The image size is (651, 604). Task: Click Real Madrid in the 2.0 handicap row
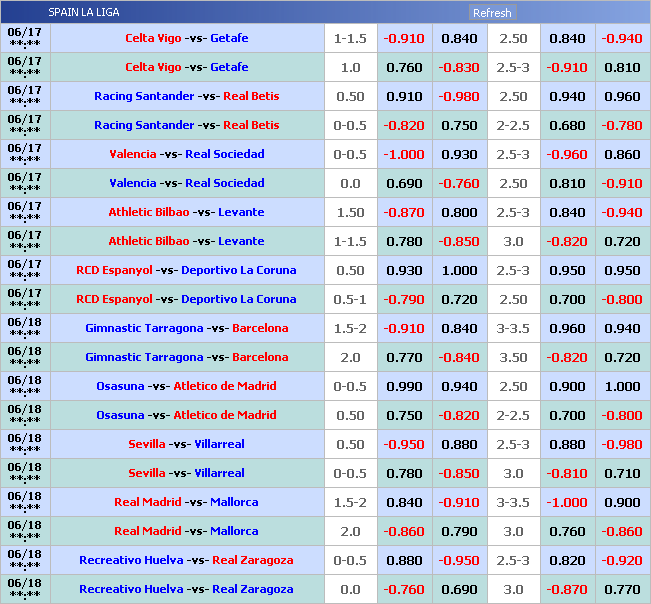[x=148, y=531]
